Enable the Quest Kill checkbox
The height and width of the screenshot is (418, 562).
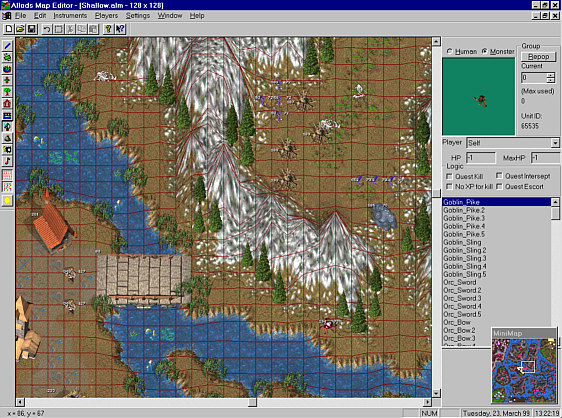tap(449, 176)
